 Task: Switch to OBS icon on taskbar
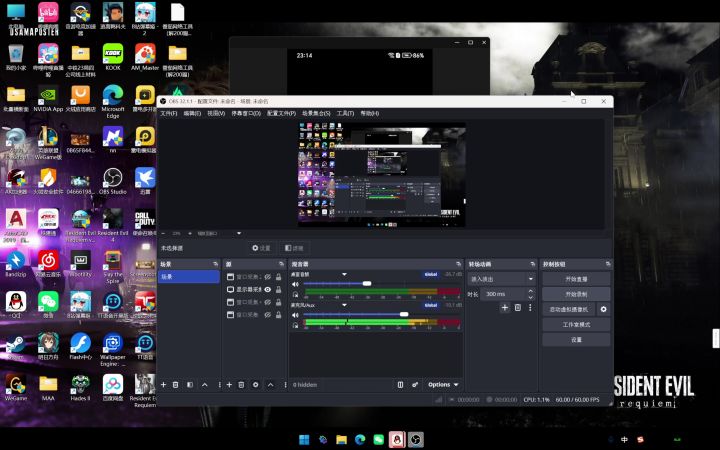416,439
